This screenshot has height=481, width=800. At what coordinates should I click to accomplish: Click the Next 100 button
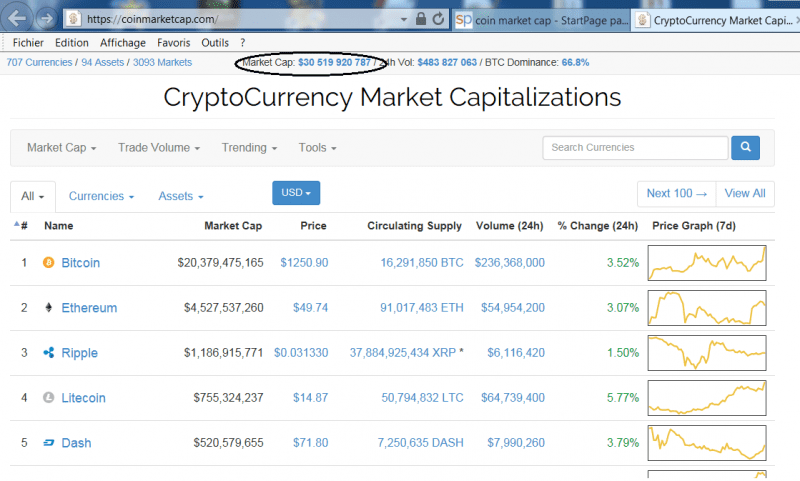click(x=677, y=193)
